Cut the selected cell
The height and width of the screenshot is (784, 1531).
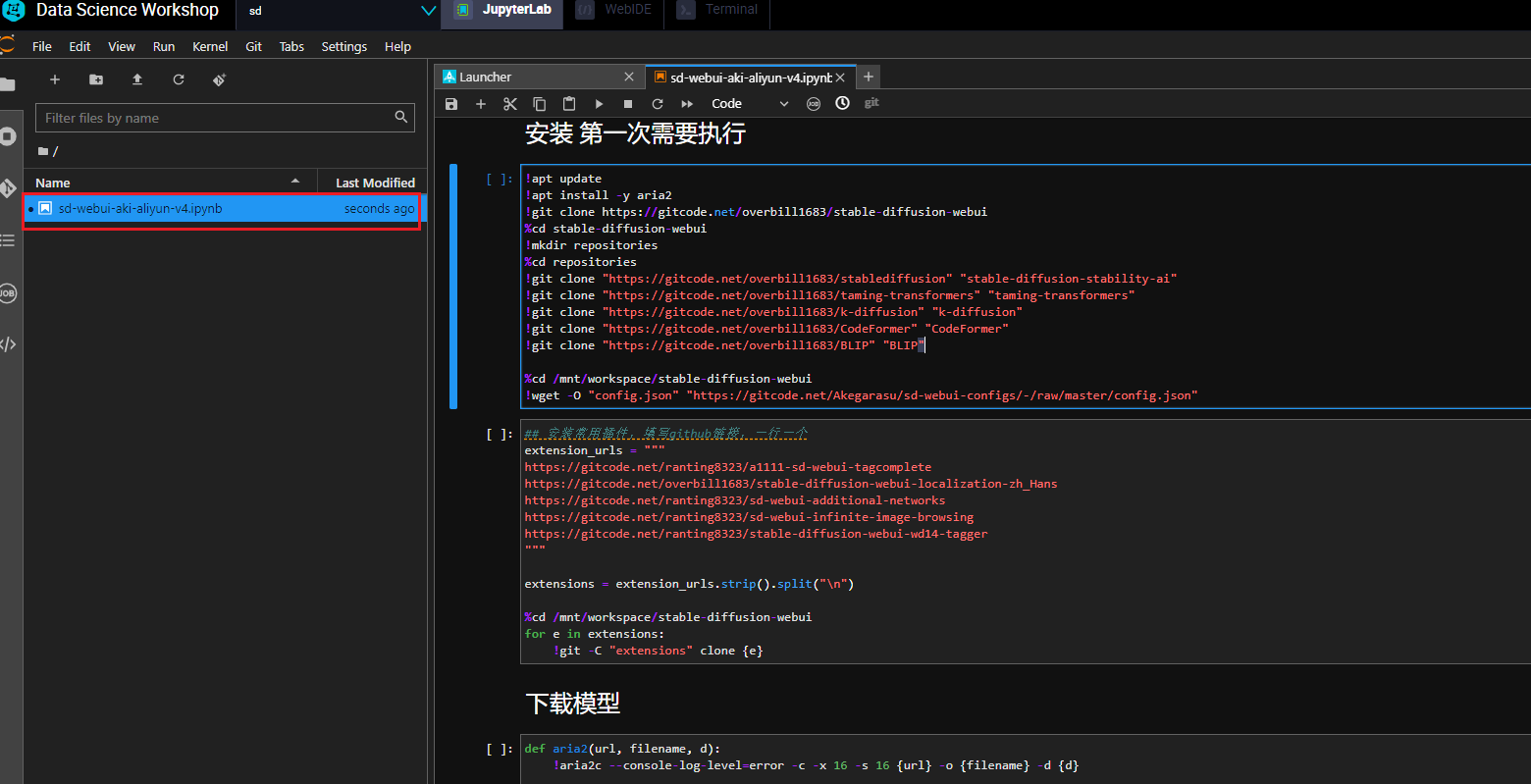510,104
